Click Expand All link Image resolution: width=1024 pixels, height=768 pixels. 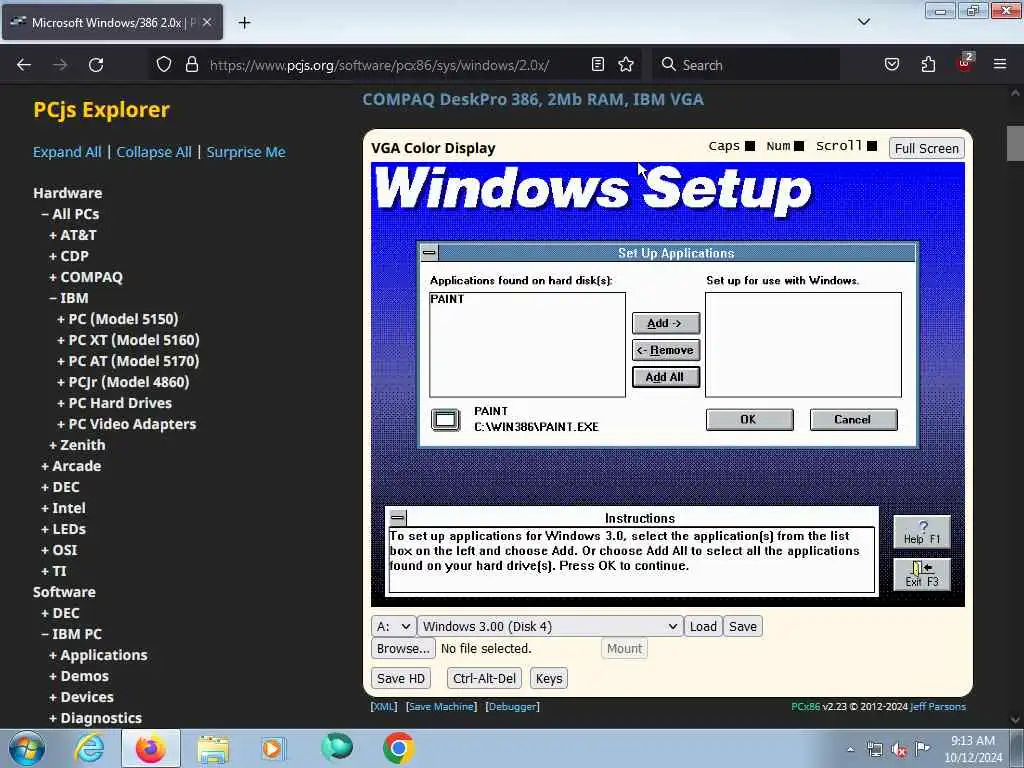click(67, 152)
